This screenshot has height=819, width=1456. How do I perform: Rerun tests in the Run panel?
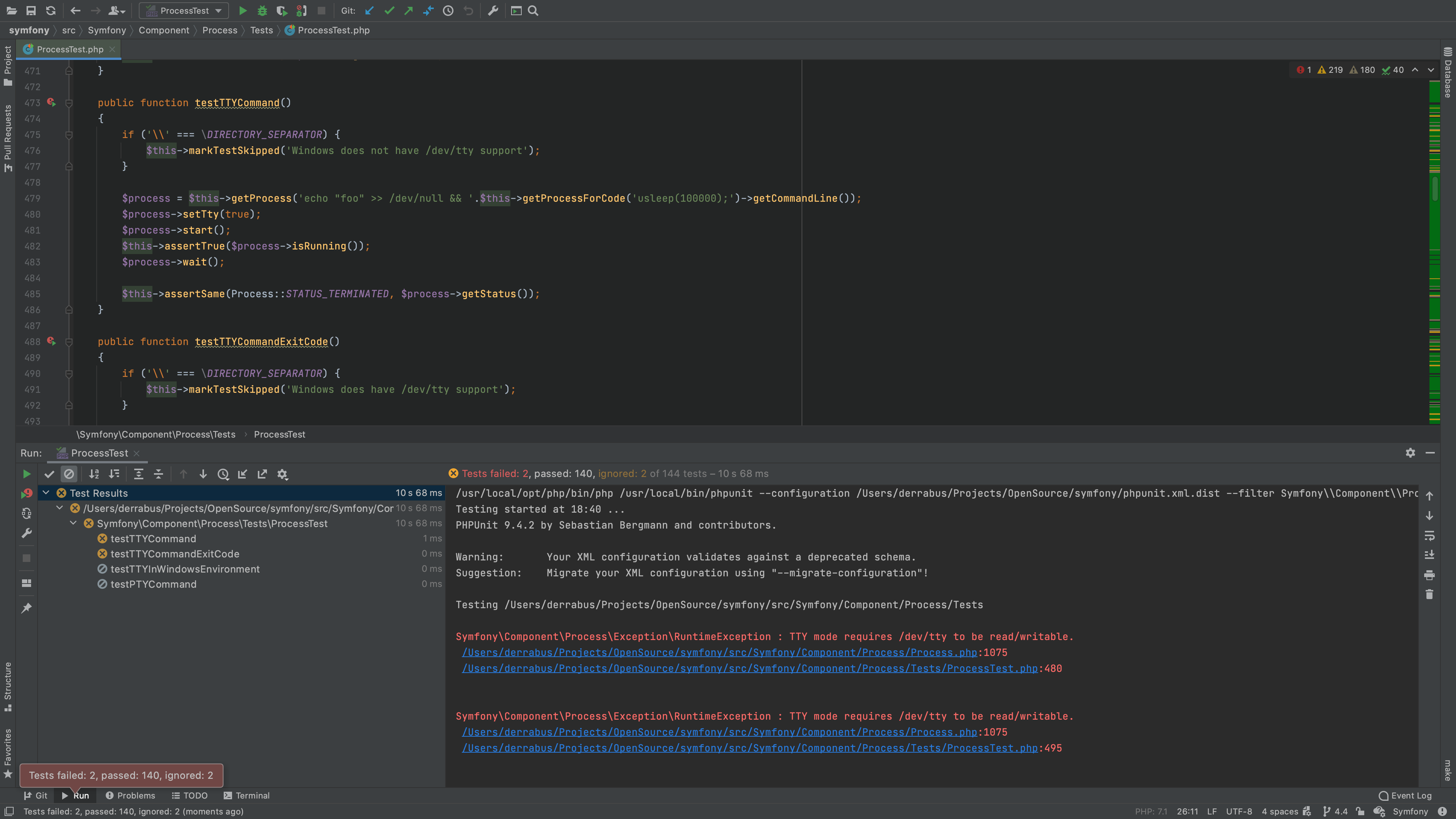(x=27, y=474)
